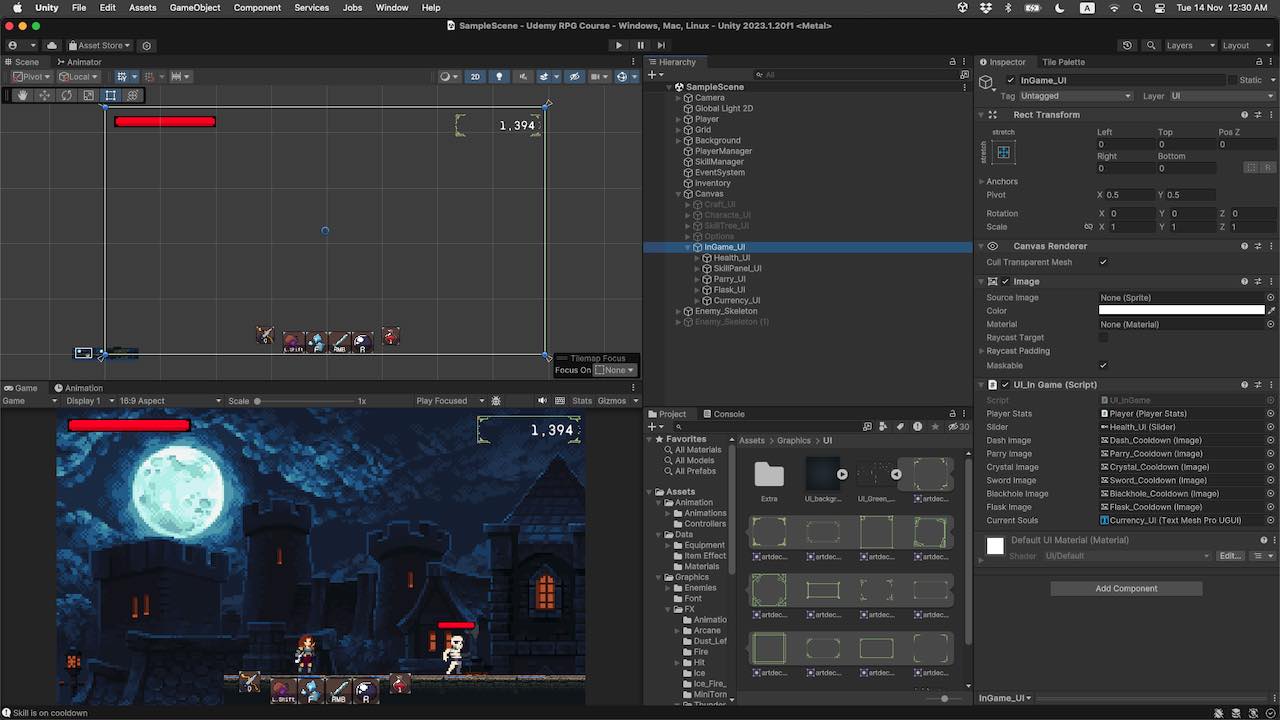Open the Image Color swatch

coord(1181,311)
